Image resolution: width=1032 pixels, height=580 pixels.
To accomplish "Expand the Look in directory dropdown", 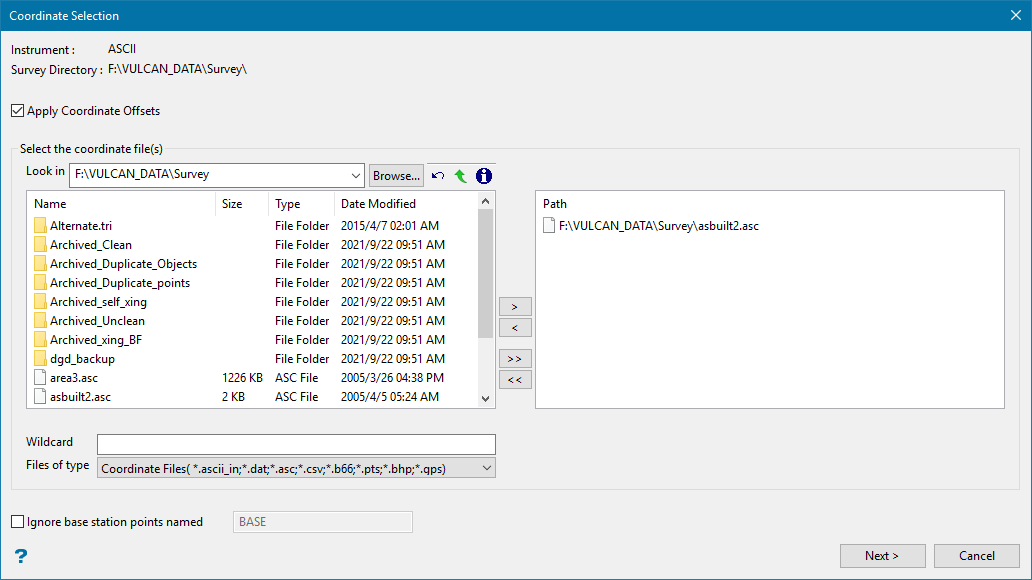I will click(355, 175).
